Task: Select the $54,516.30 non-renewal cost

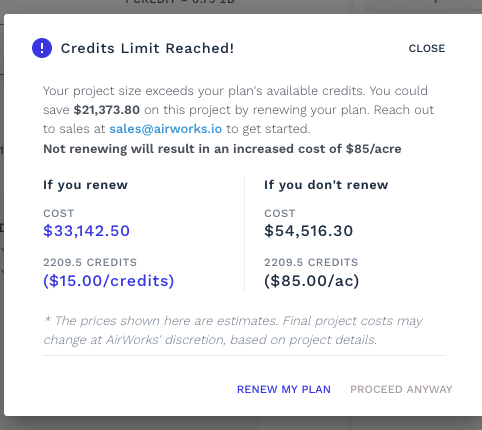Action: click(308, 231)
